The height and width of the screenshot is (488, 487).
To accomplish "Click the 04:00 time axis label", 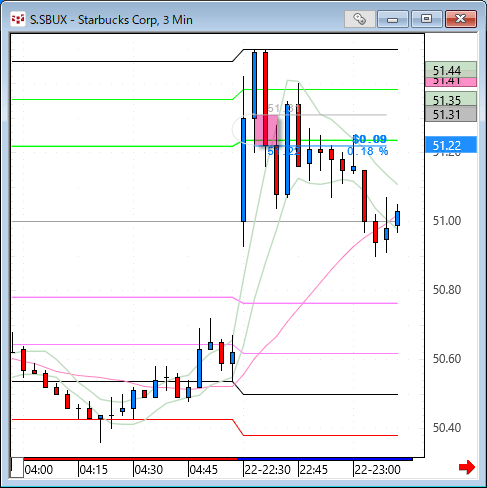I will [x=39, y=470].
